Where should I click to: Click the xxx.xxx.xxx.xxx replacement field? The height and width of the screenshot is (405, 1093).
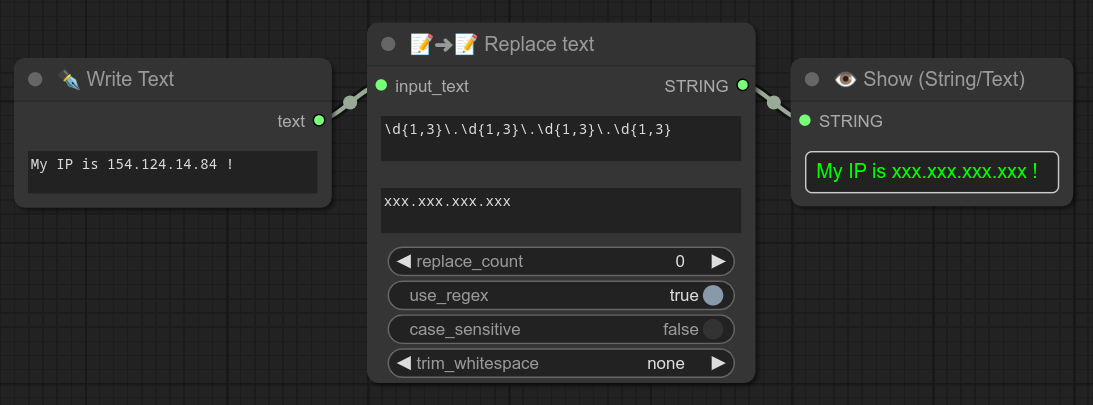click(561, 210)
